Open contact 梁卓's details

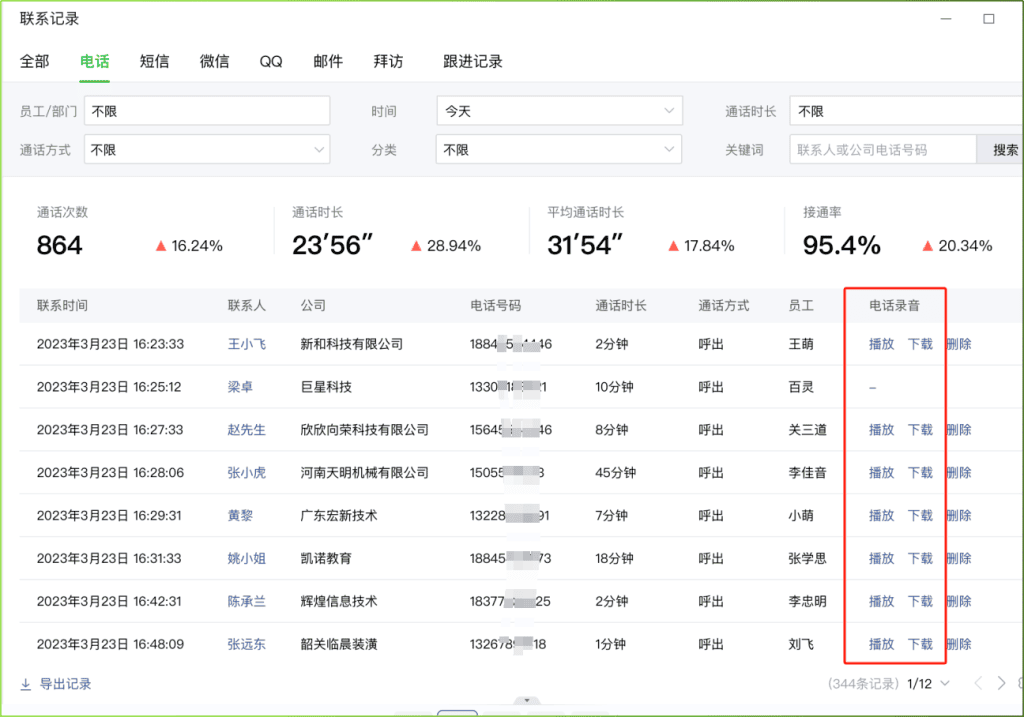(x=239, y=387)
